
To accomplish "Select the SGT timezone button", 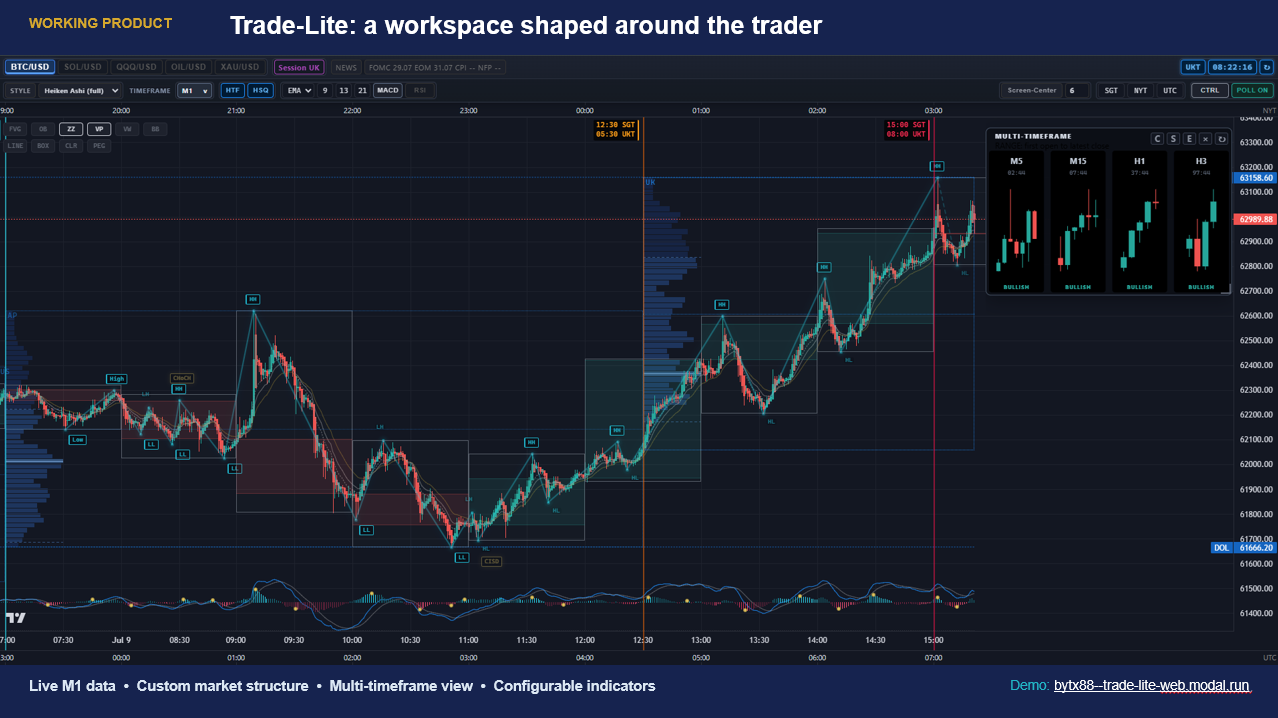I will pyautogui.click(x=1111, y=90).
